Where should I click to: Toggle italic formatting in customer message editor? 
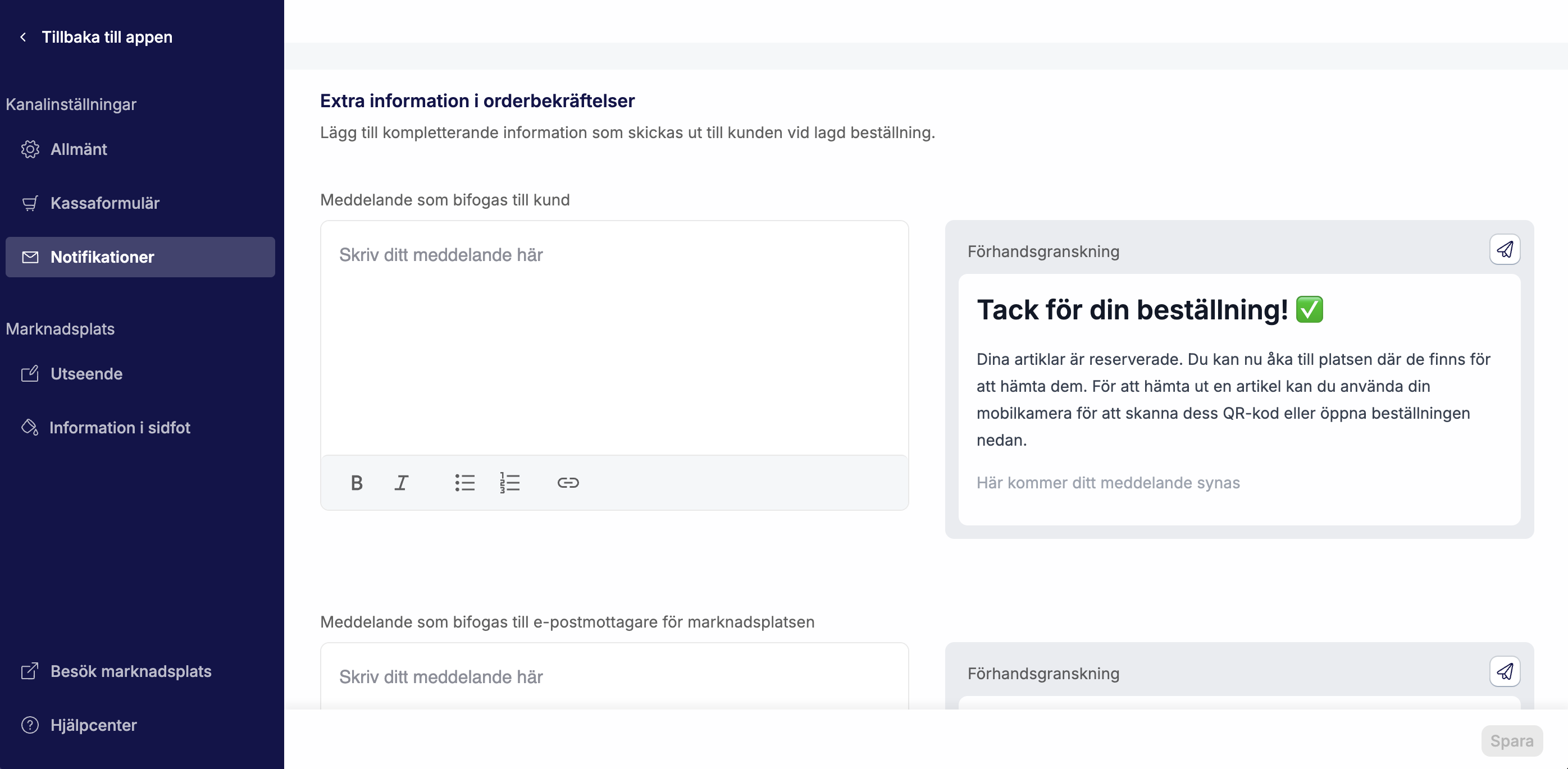tap(401, 483)
